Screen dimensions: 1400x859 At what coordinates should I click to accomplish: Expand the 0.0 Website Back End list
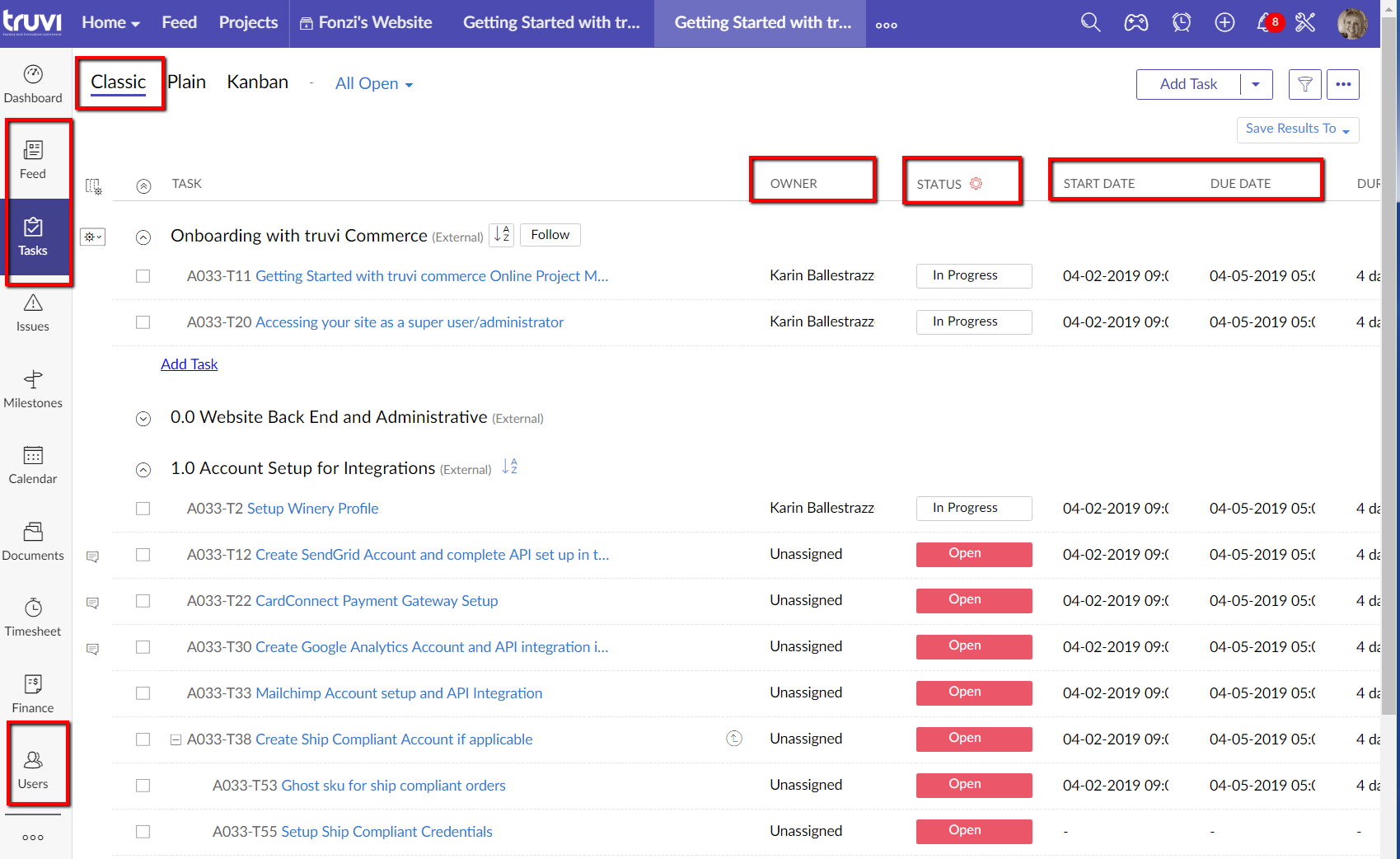(143, 419)
